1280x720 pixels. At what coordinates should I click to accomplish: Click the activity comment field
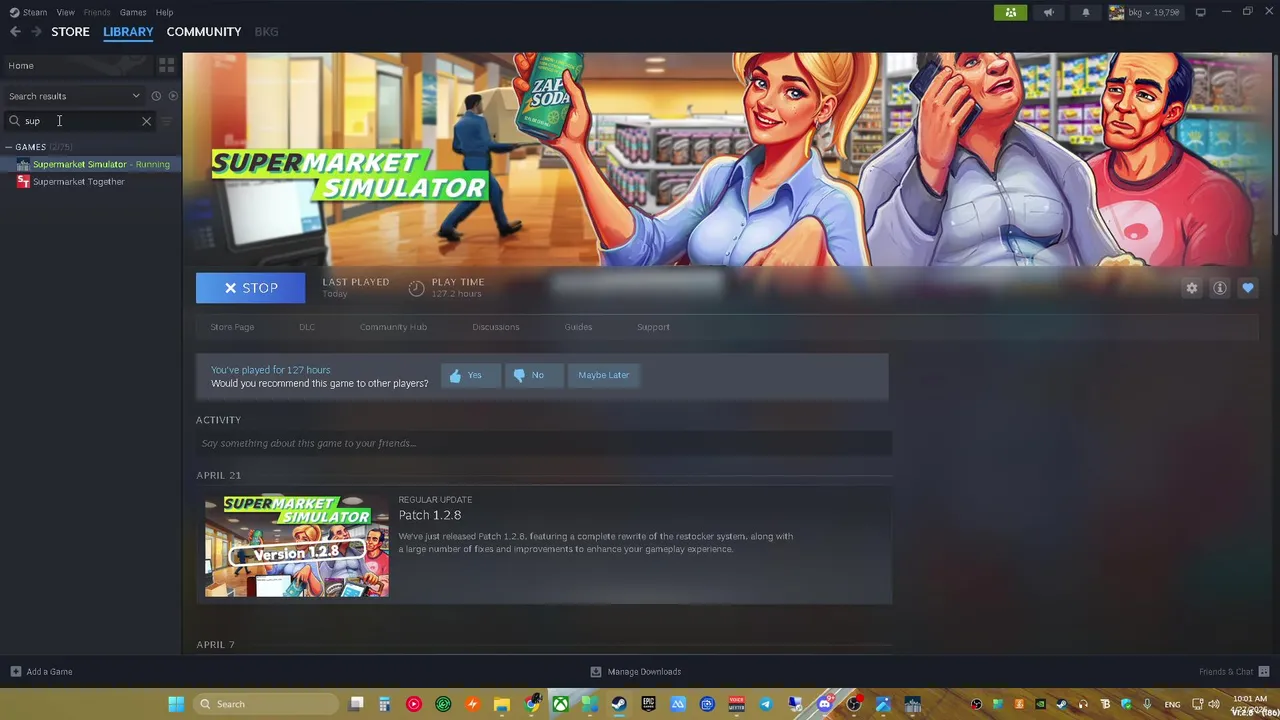543,443
